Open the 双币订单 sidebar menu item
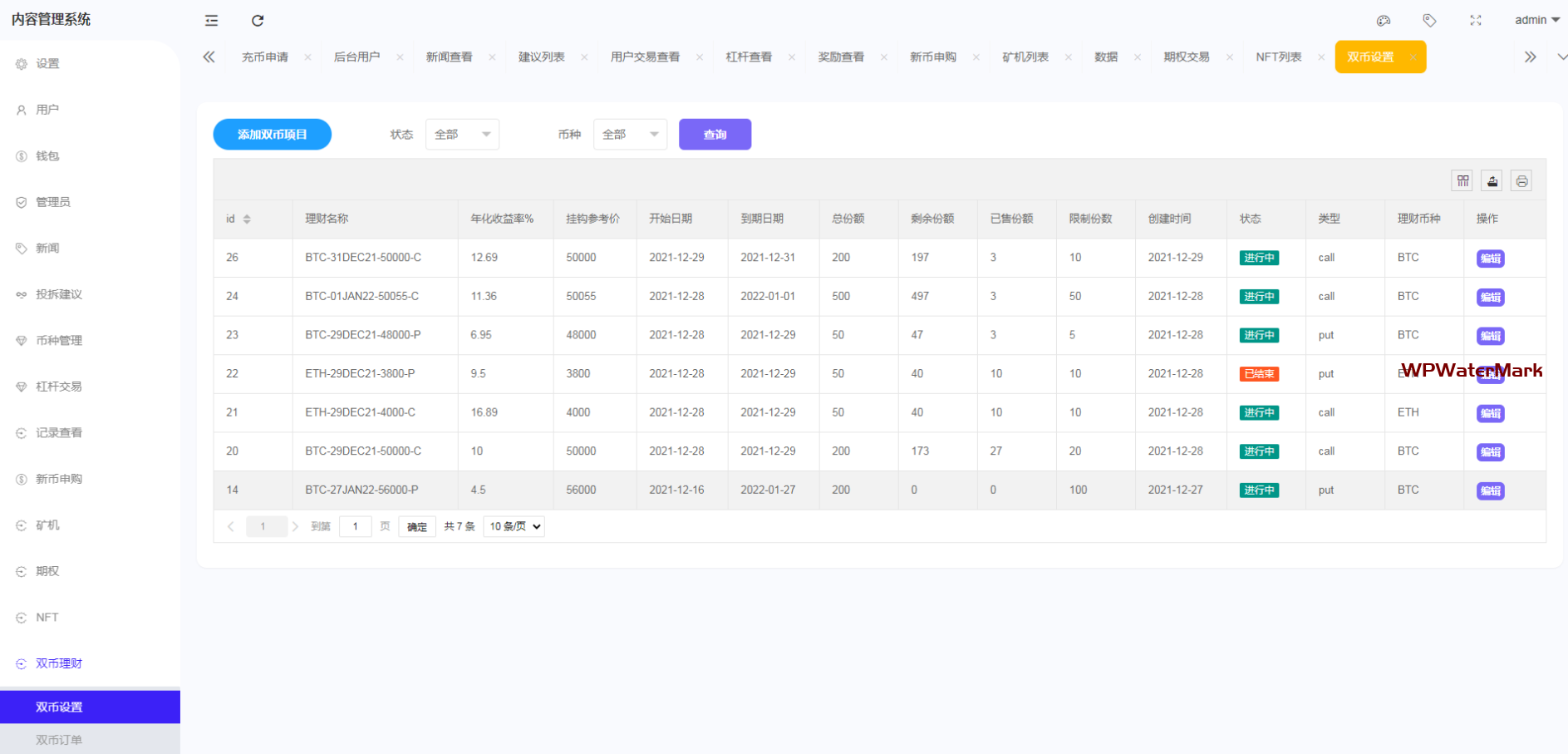The height and width of the screenshot is (754, 1568). pyautogui.click(x=59, y=740)
